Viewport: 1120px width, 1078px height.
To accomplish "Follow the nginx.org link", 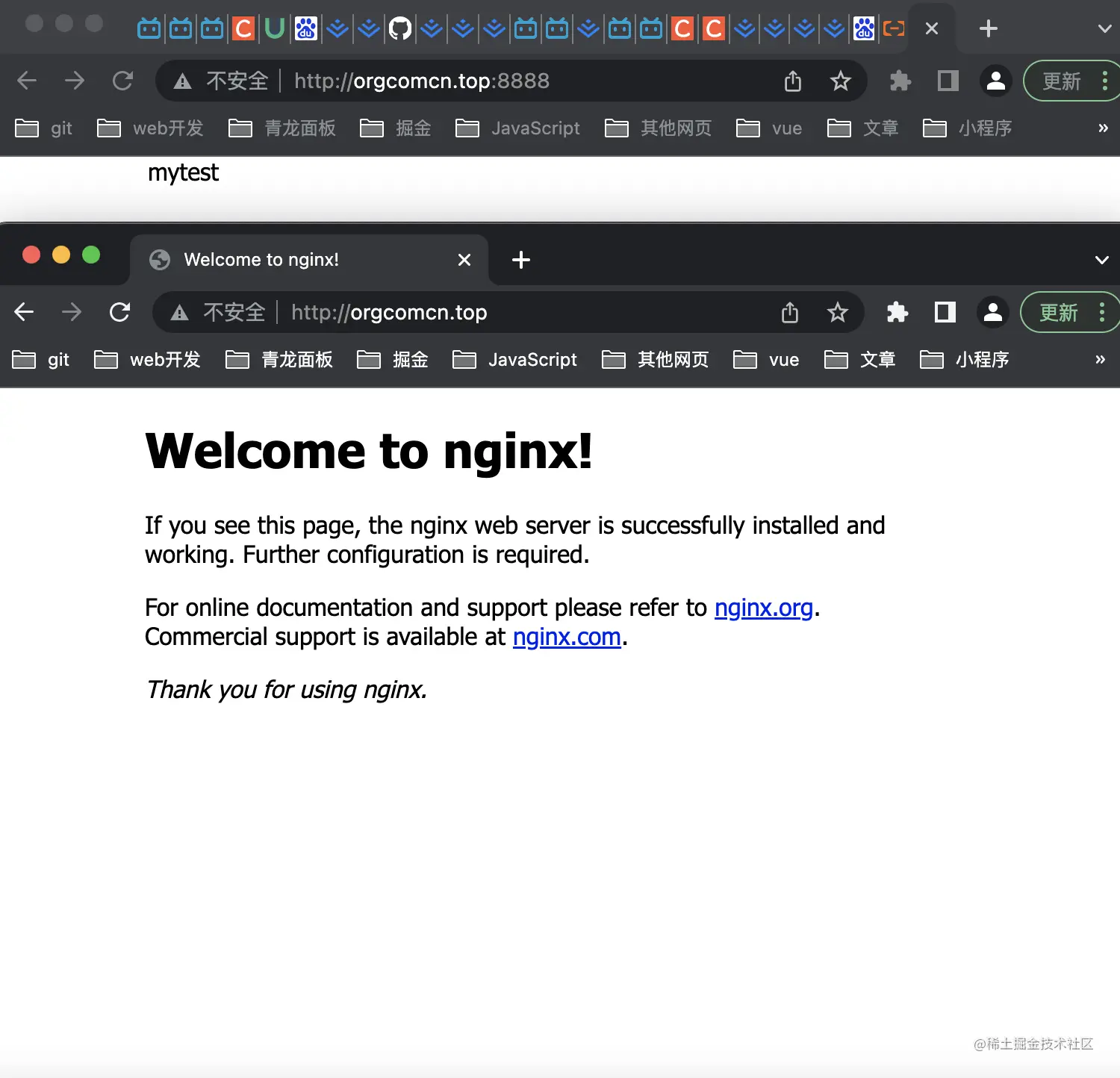I will pyautogui.click(x=763, y=608).
